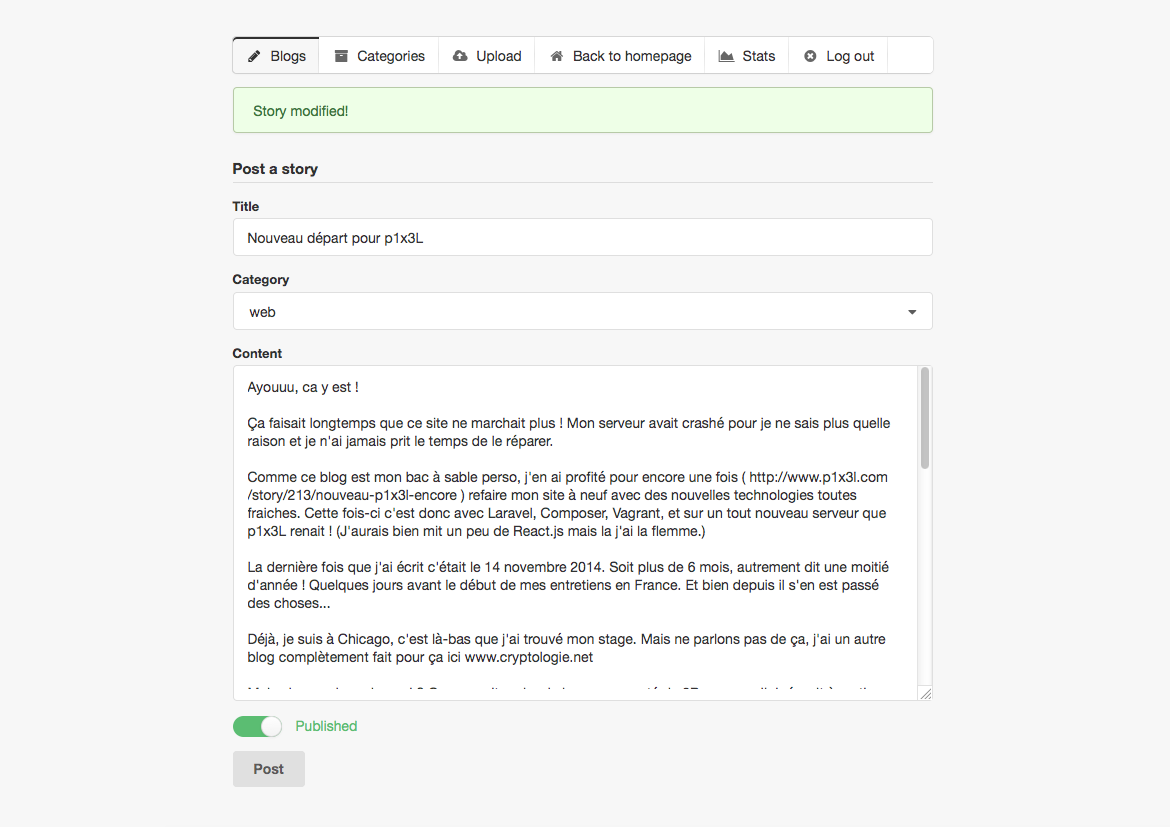Click the pencil icon beside Blogs
The image size is (1170, 827).
[254, 56]
